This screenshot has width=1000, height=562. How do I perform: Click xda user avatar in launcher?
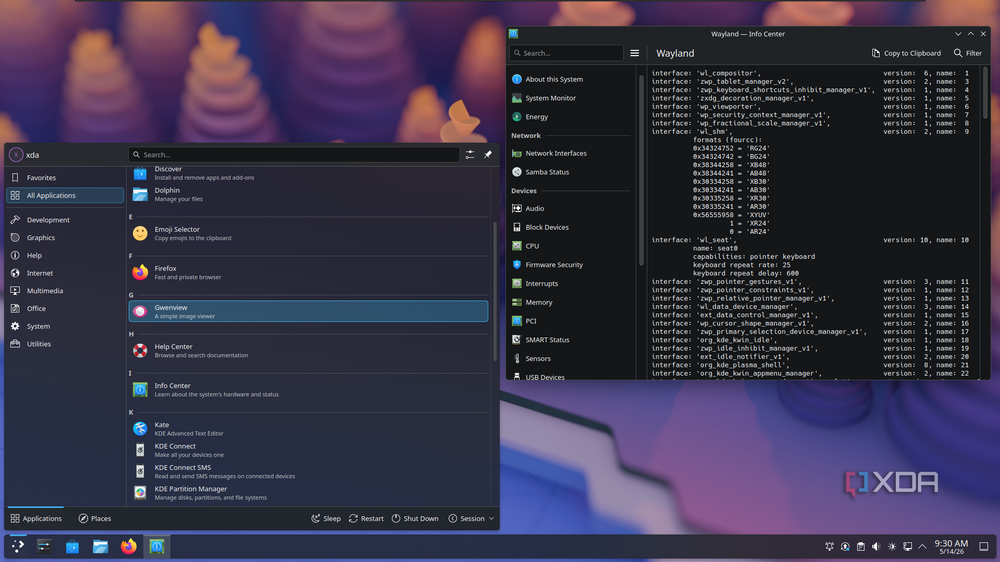click(16, 154)
